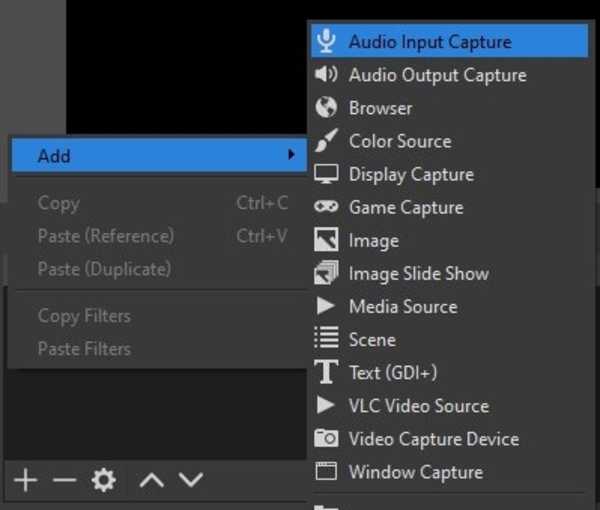Open source properties with the gear icon
Screen dimensions: 600x510
click(x=104, y=480)
